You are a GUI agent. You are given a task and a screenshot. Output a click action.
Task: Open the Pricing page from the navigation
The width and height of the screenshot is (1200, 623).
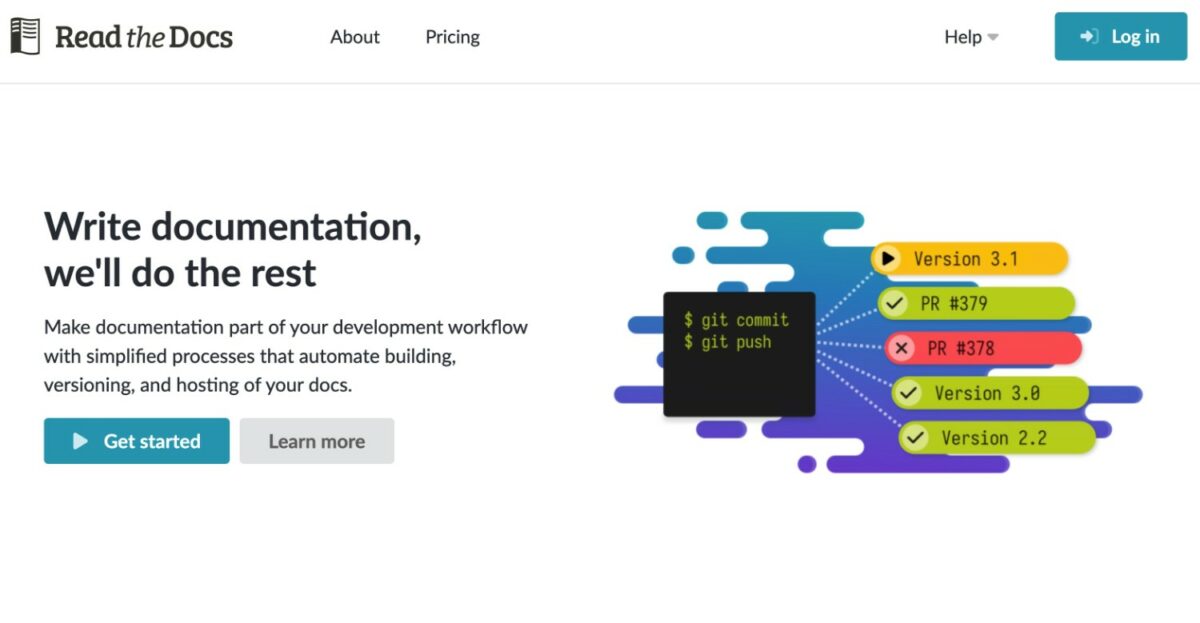[x=452, y=36]
